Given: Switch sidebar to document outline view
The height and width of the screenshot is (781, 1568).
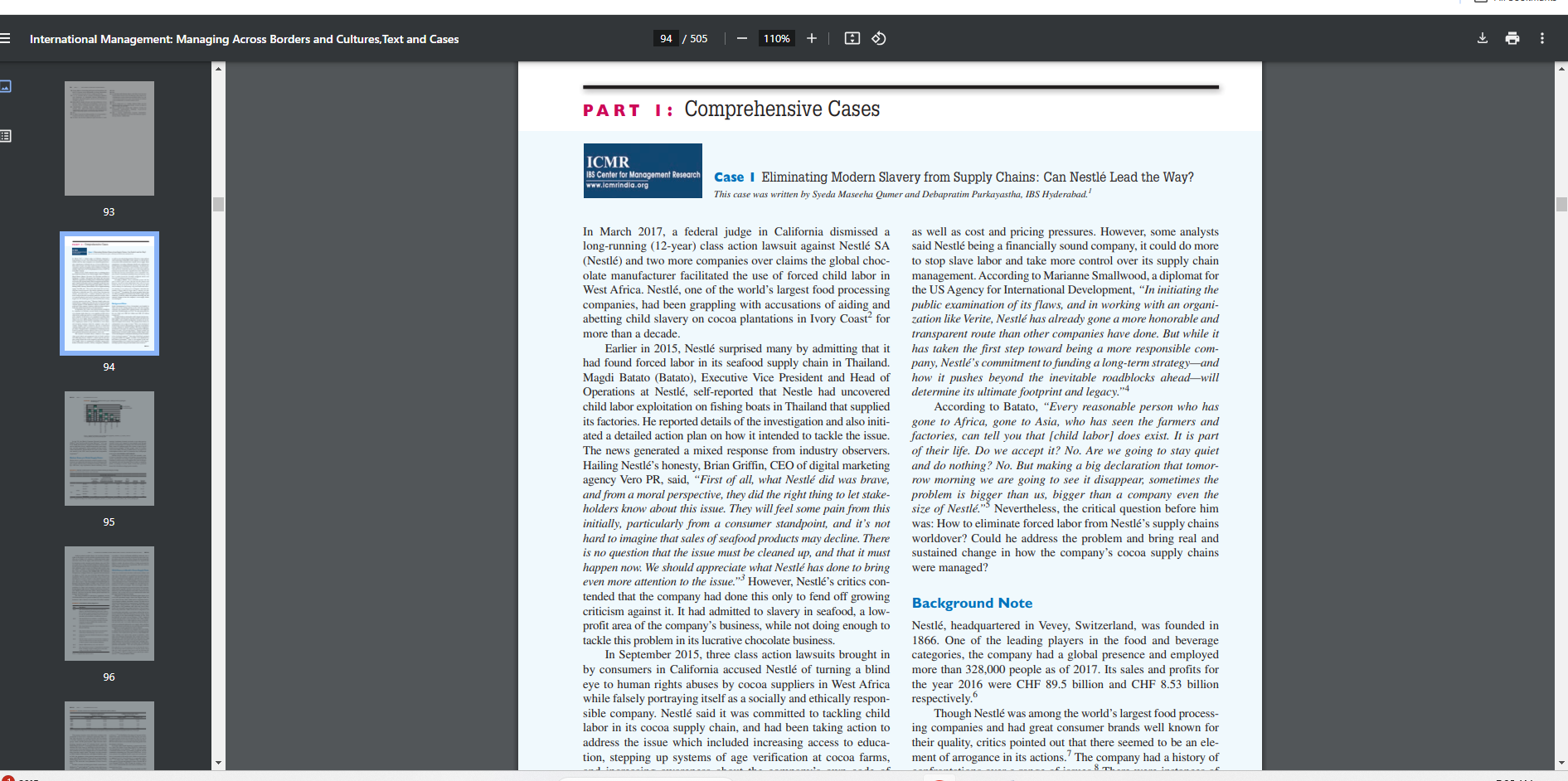Looking at the screenshot, I should [x=6, y=136].
